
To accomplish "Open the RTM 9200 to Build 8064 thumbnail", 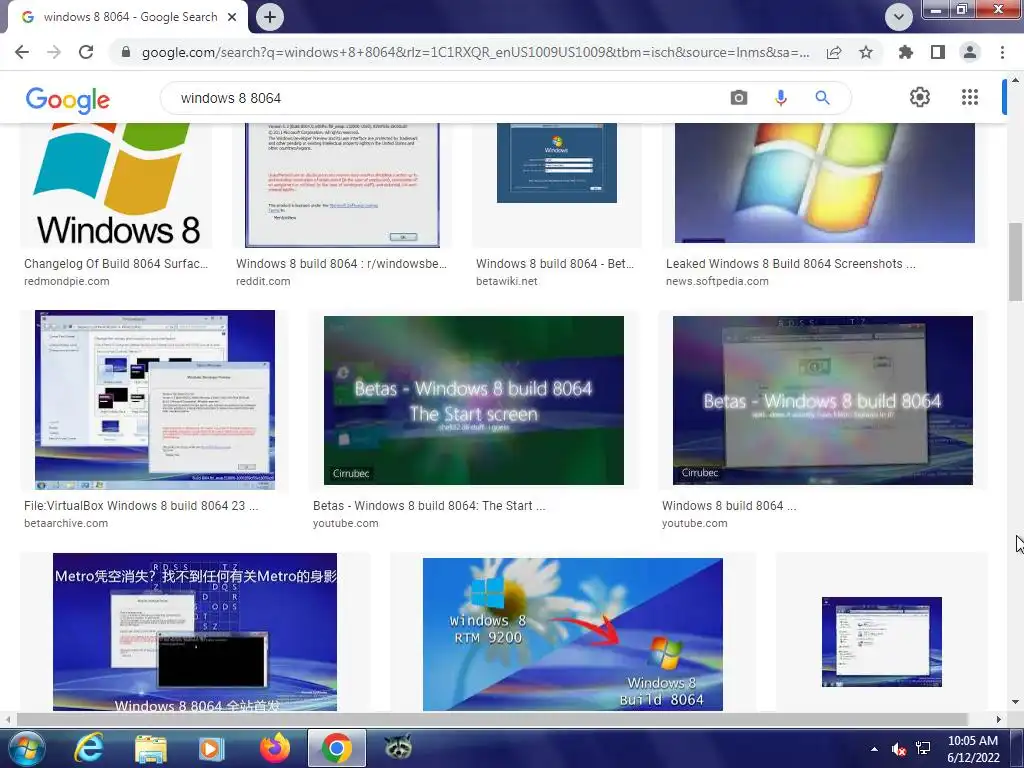I will pos(573,634).
